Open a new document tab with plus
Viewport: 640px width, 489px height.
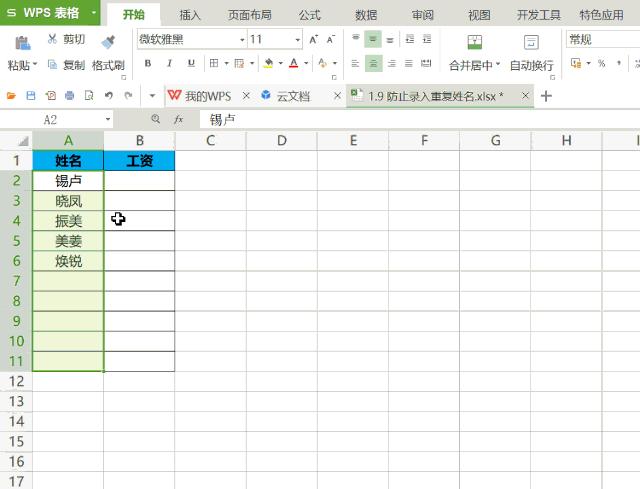(546, 96)
